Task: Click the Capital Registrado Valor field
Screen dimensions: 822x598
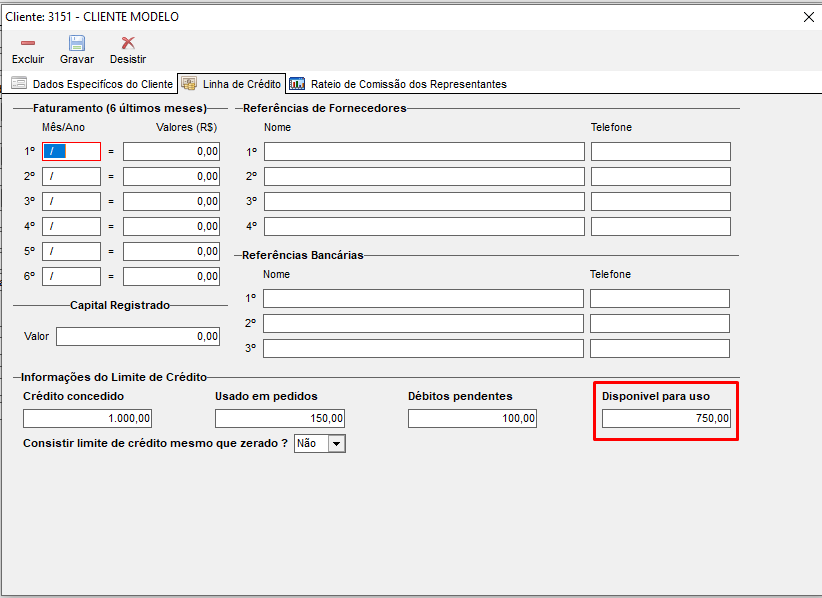Action: [138, 337]
